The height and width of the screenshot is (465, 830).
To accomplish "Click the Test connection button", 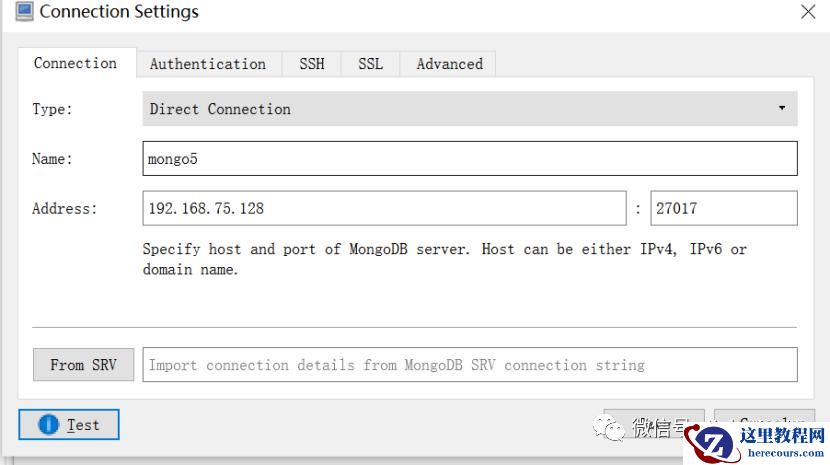I will (69, 425).
